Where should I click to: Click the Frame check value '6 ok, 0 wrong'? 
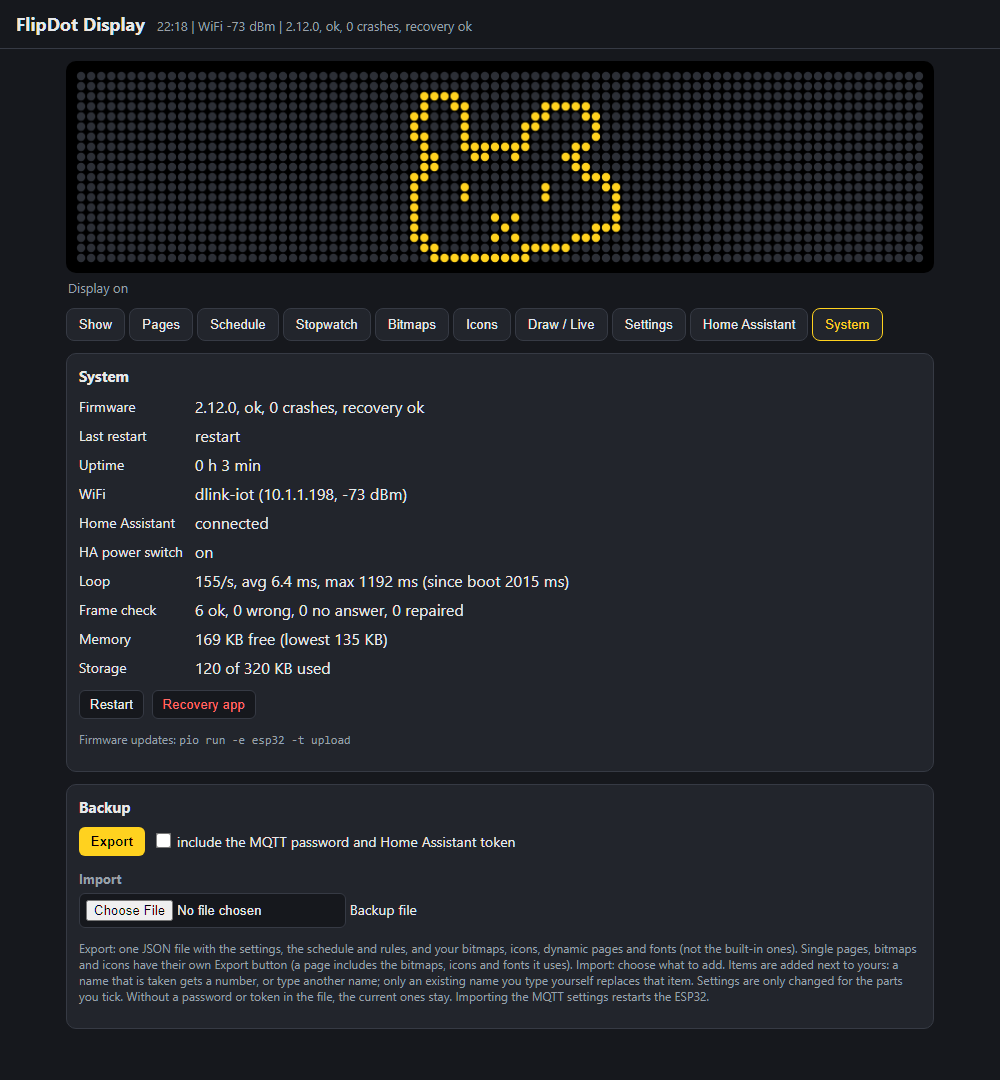pos(329,610)
